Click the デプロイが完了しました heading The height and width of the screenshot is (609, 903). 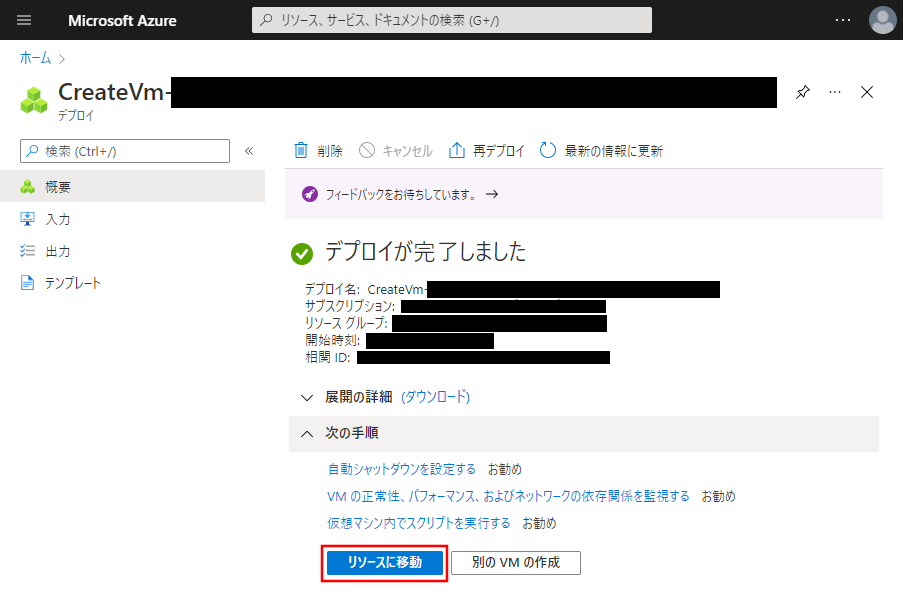click(x=425, y=252)
